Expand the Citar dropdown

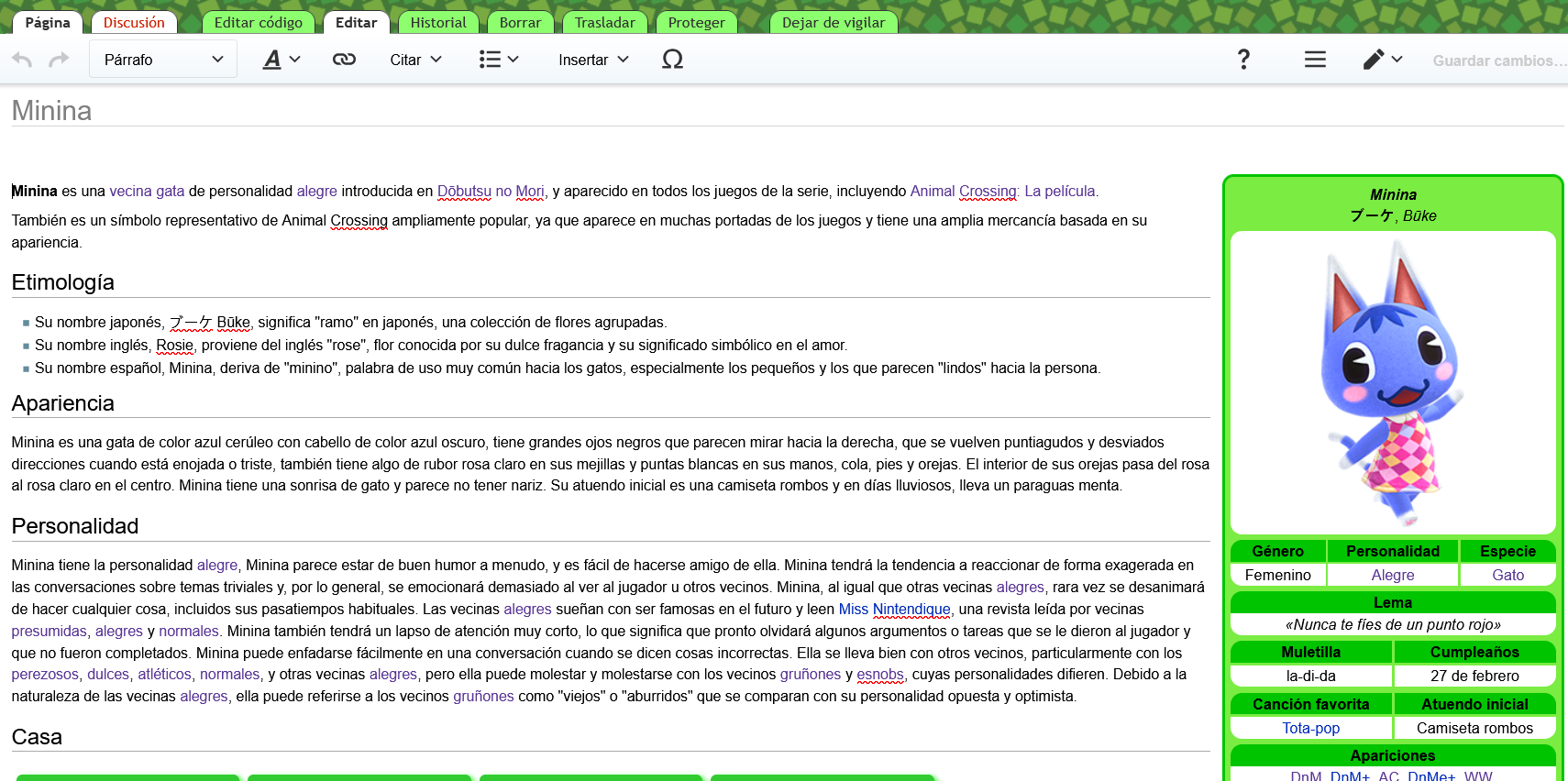pos(415,60)
